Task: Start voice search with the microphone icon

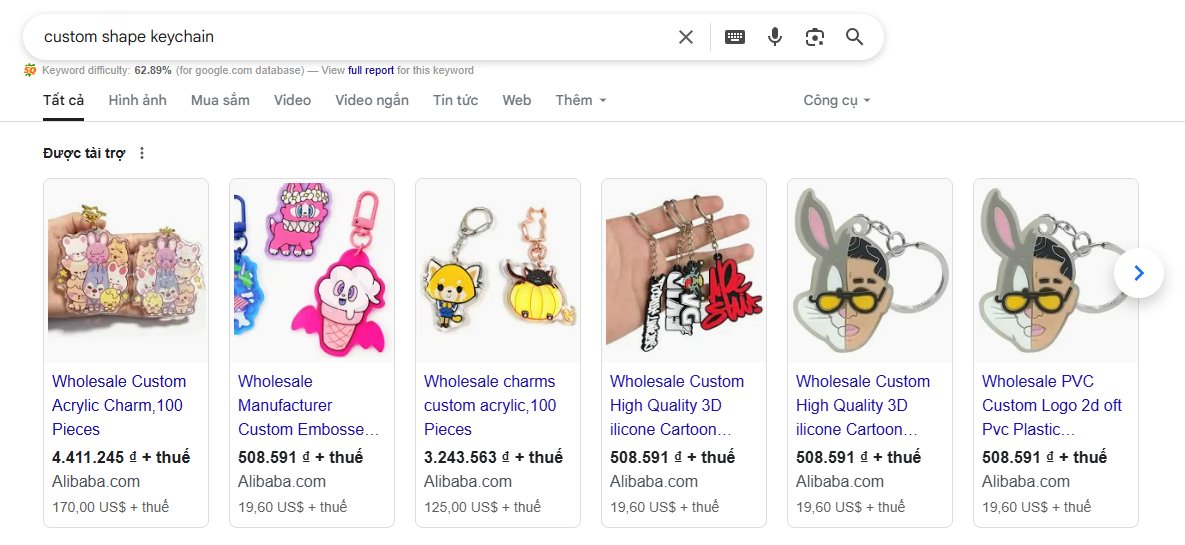Action: pyautogui.click(x=775, y=37)
